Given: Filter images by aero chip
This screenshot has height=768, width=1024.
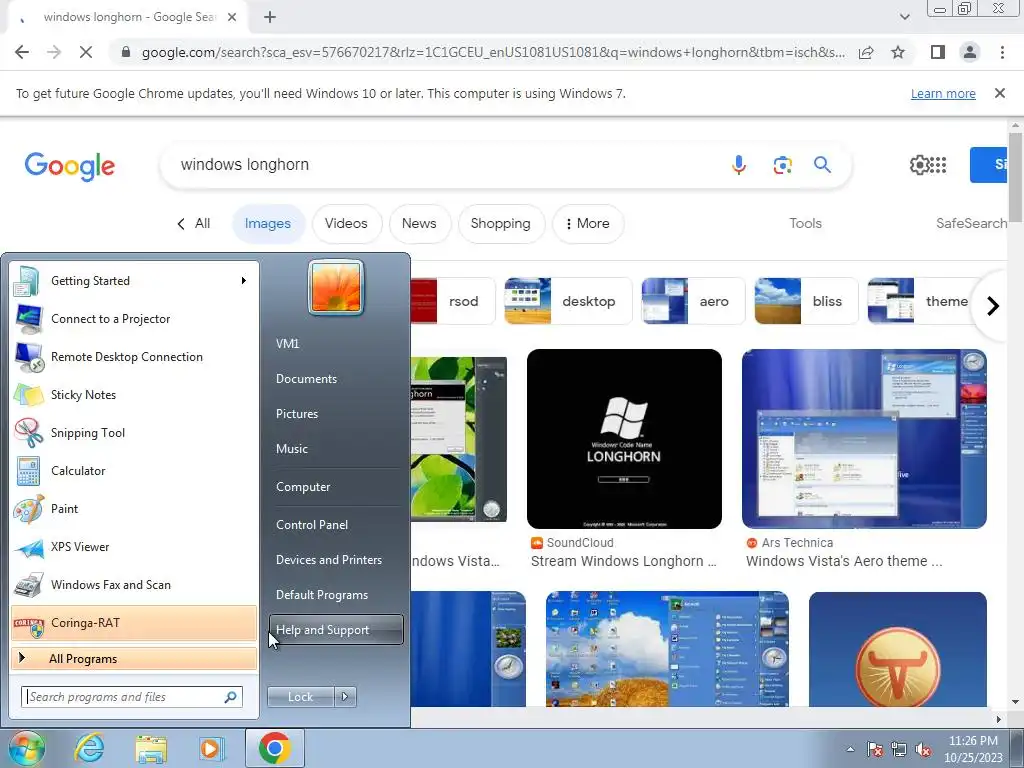Looking at the screenshot, I should click(693, 301).
